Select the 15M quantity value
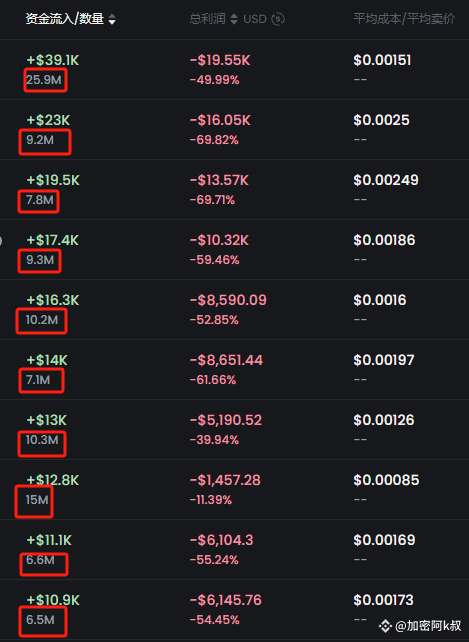The image size is (469, 642). [37, 500]
